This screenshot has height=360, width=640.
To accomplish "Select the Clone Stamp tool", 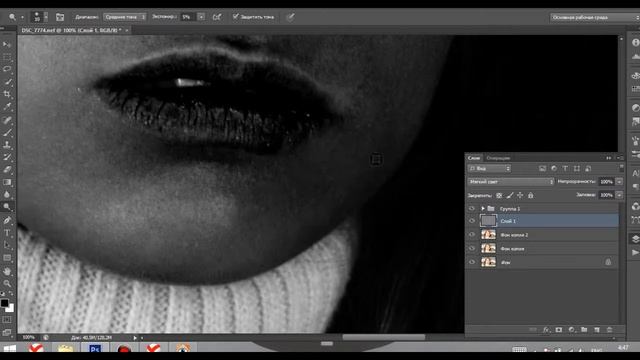I will [7, 145].
